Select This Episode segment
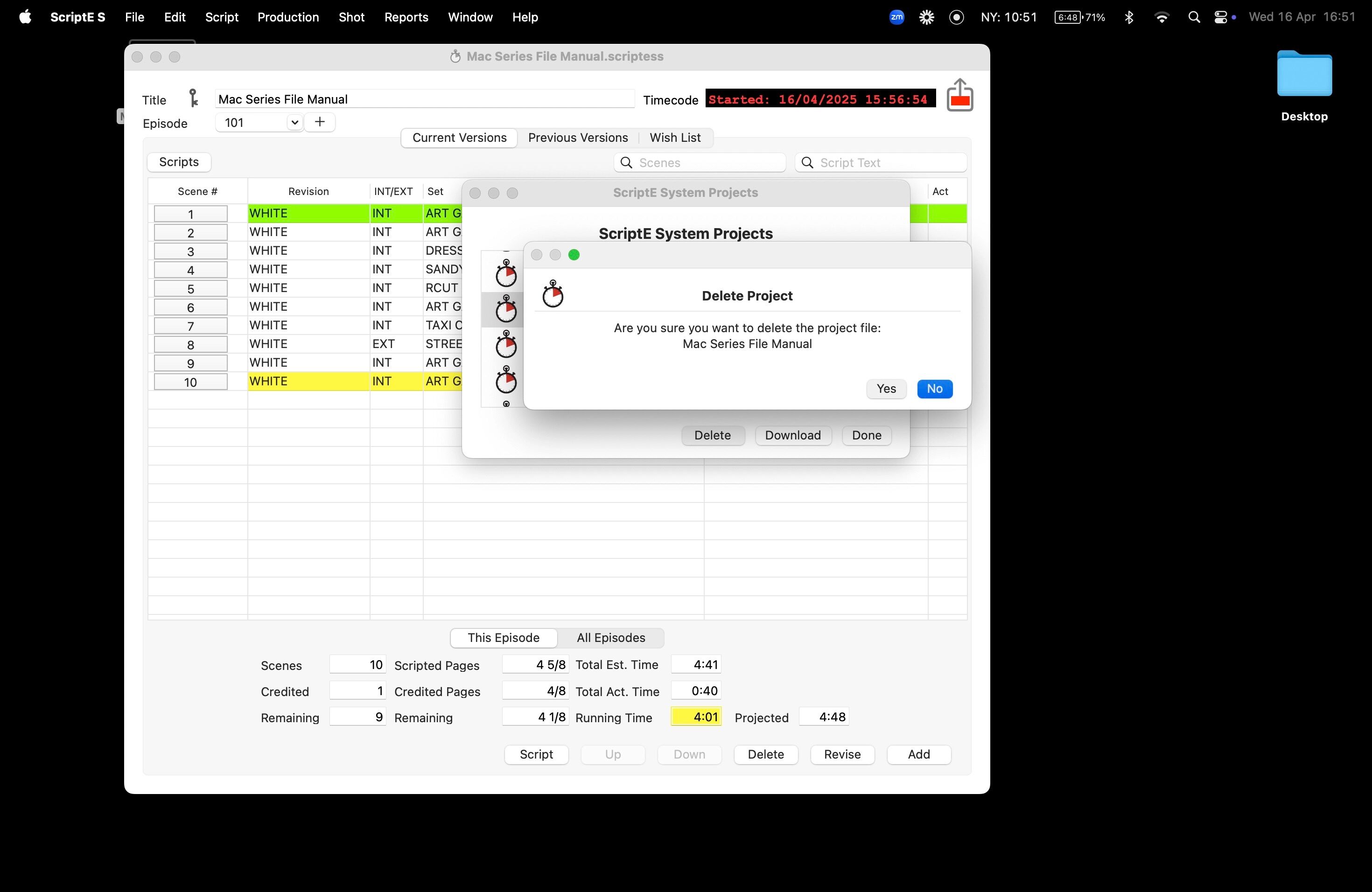1372x892 pixels. (503, 637)
